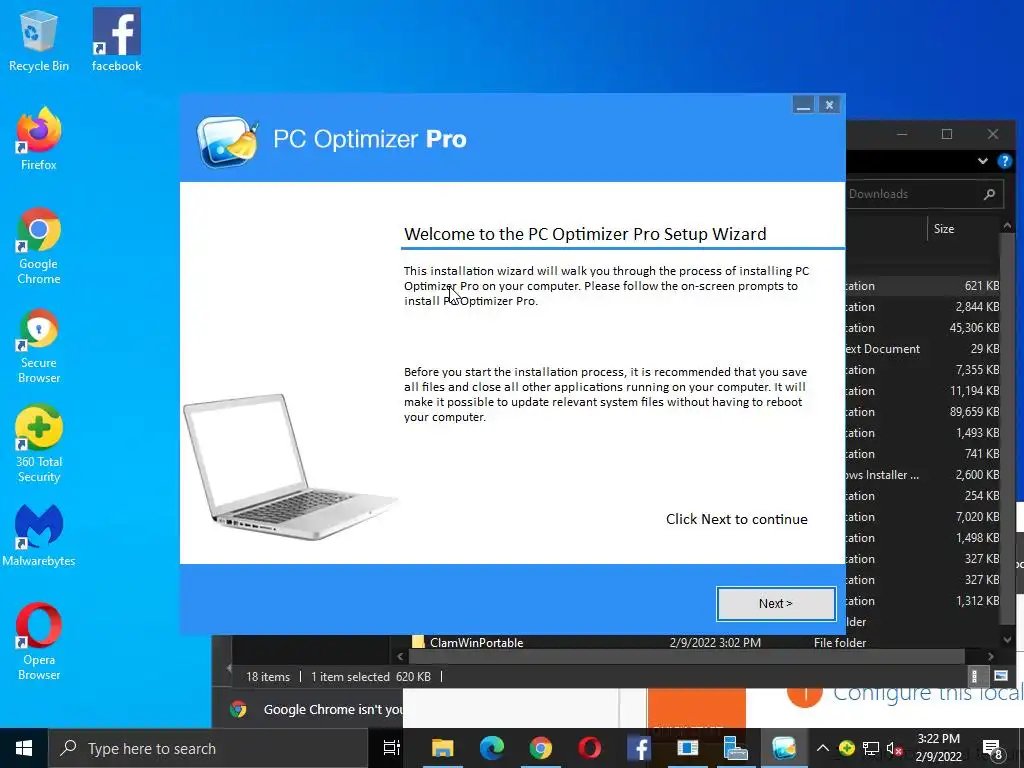The image size is (1024, 768).
Task: Launch Google Chrome from the taskbar
Action: point(541,748)
